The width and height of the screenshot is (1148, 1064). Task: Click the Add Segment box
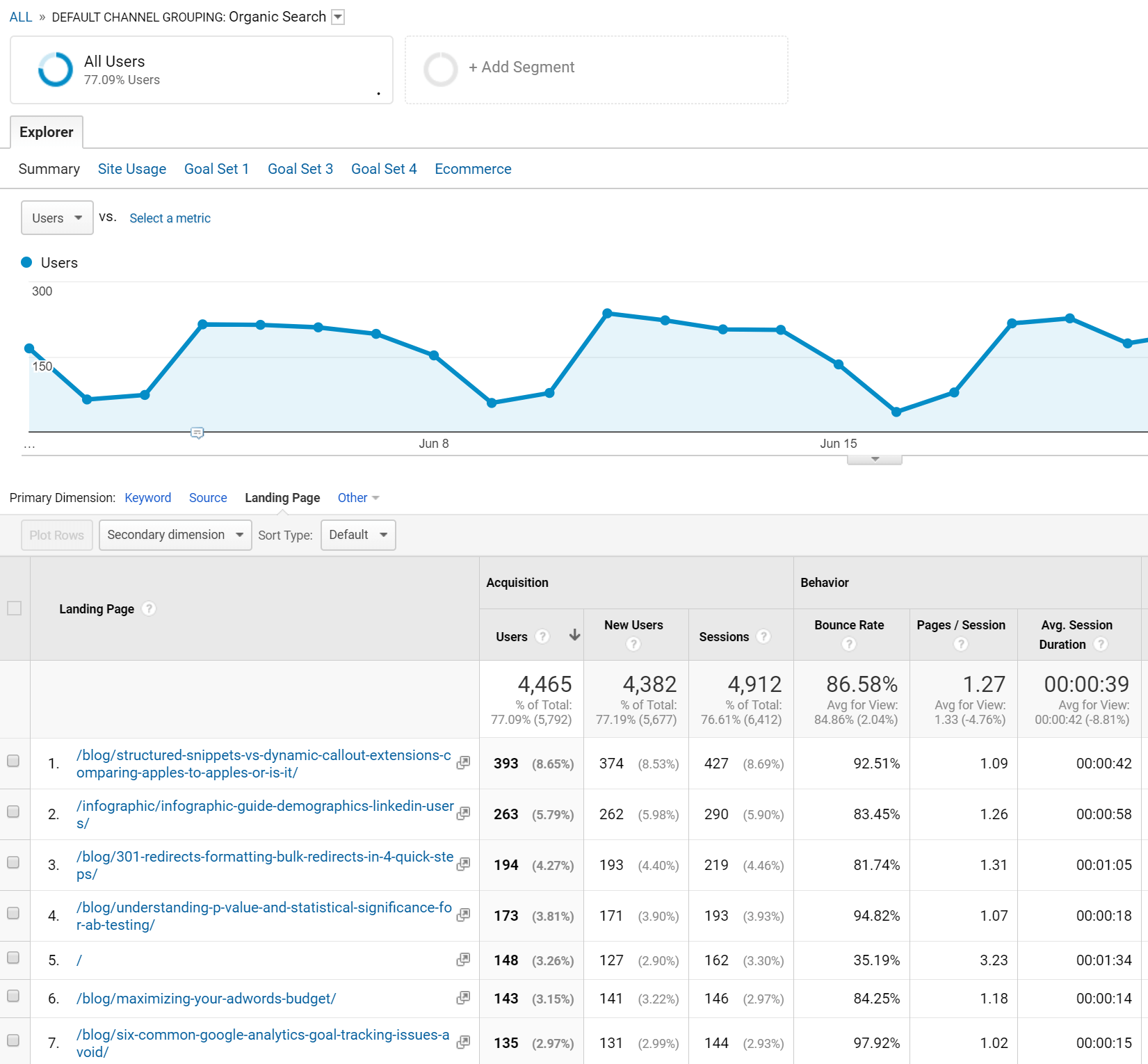596,70
